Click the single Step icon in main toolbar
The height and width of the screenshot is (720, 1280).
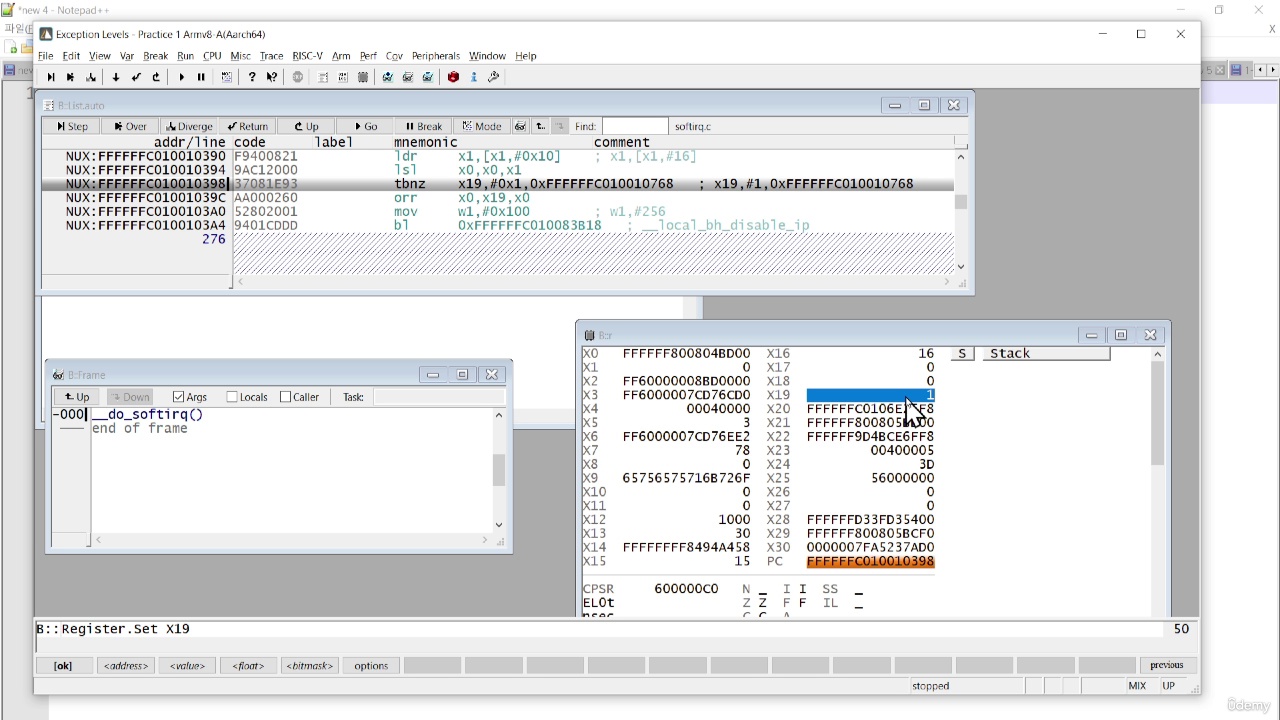tap(51, 77)
